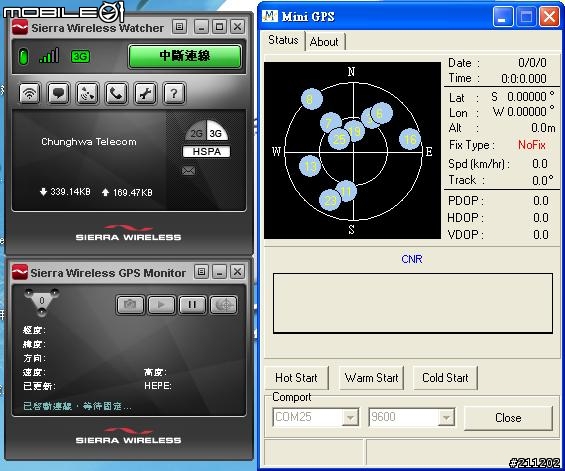This screenshot has width=565, height=471.
Task: Pause GPS tracking with the pause button
Action: 192,305
